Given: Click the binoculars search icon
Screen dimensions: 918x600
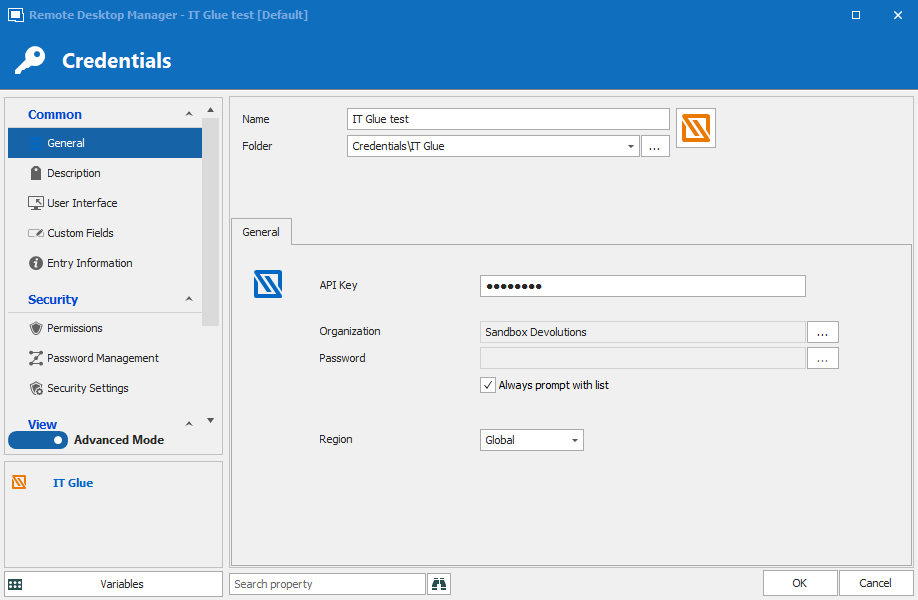Looking at the screenshot, I should (x=439, y=584).
